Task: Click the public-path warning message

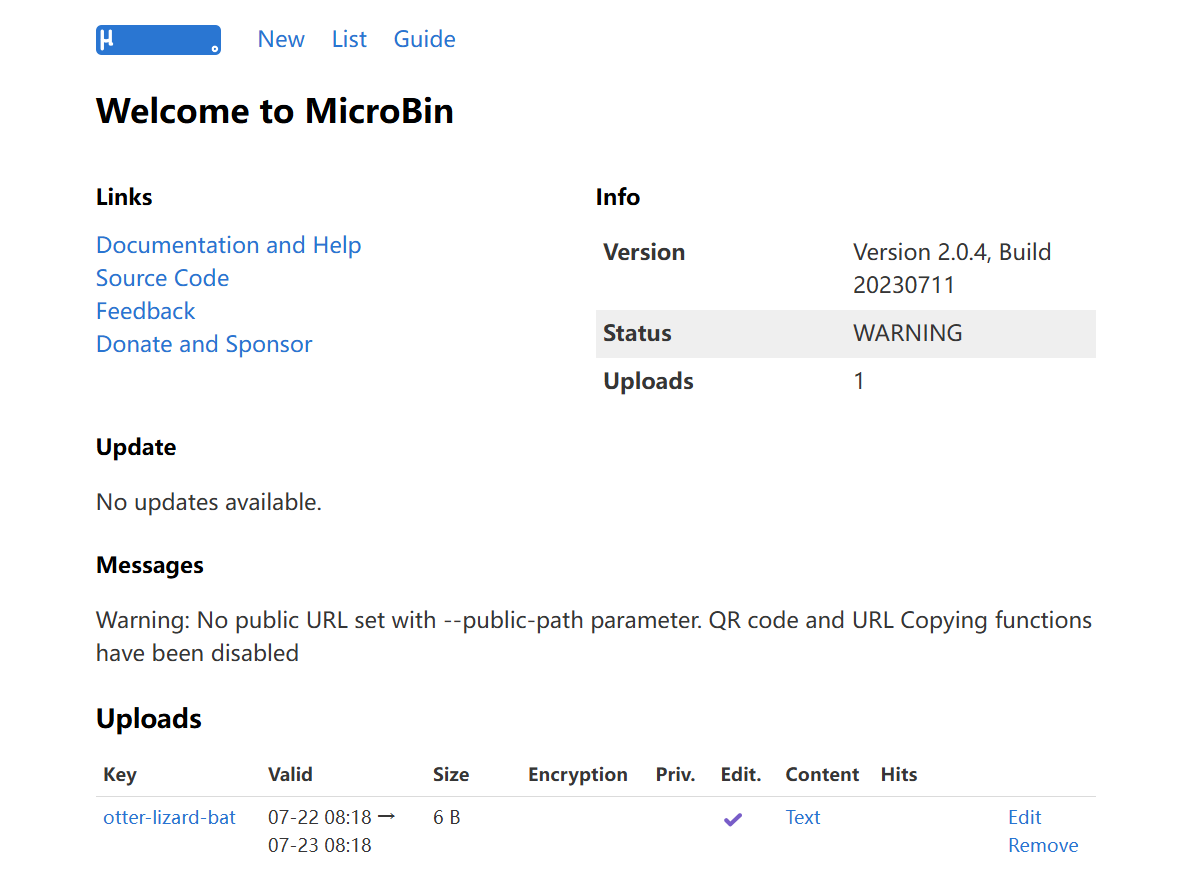Action: tap(594, 636)
